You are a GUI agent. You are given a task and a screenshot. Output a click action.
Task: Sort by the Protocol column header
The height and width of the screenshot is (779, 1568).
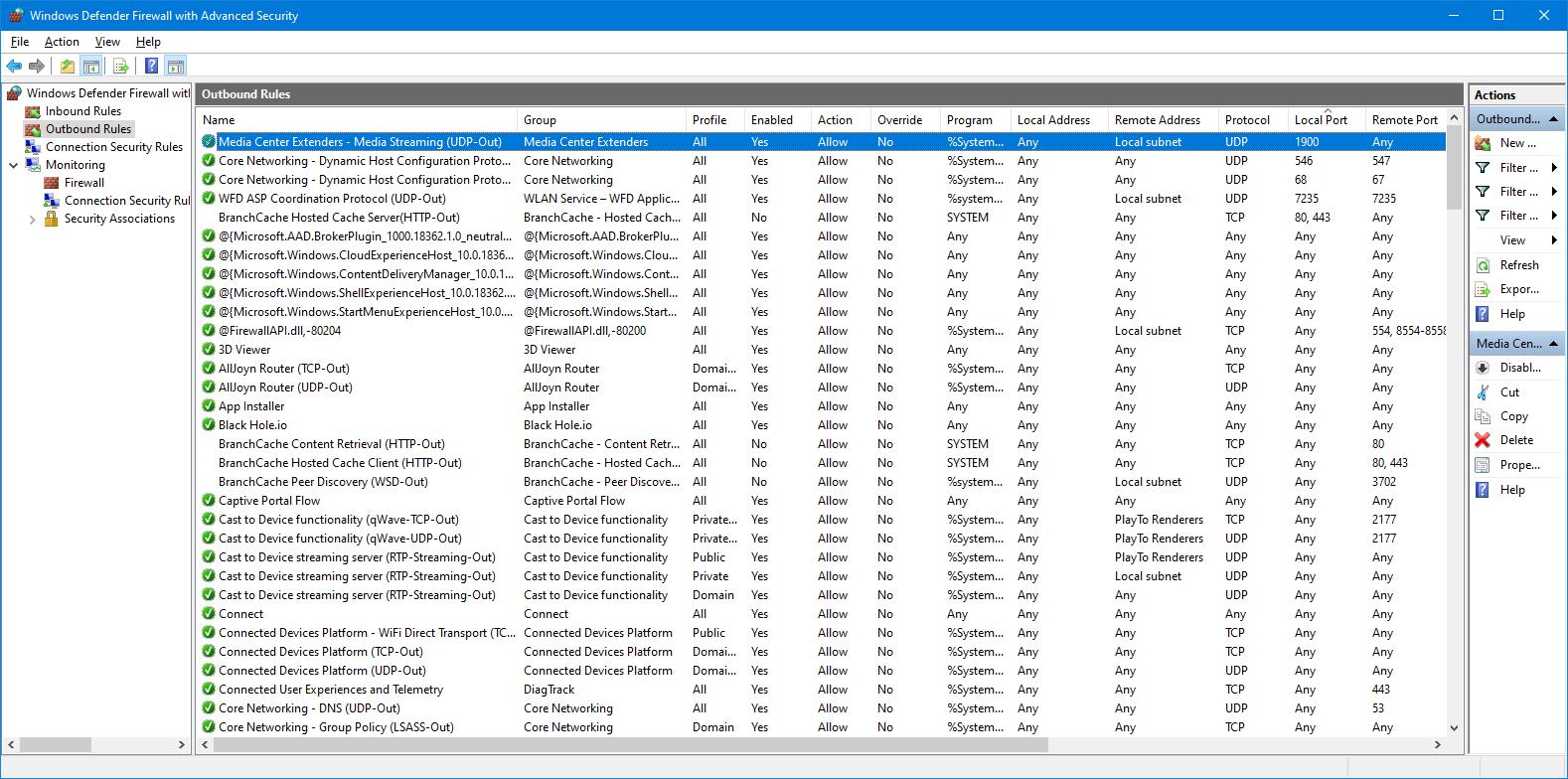(1252, 120)
